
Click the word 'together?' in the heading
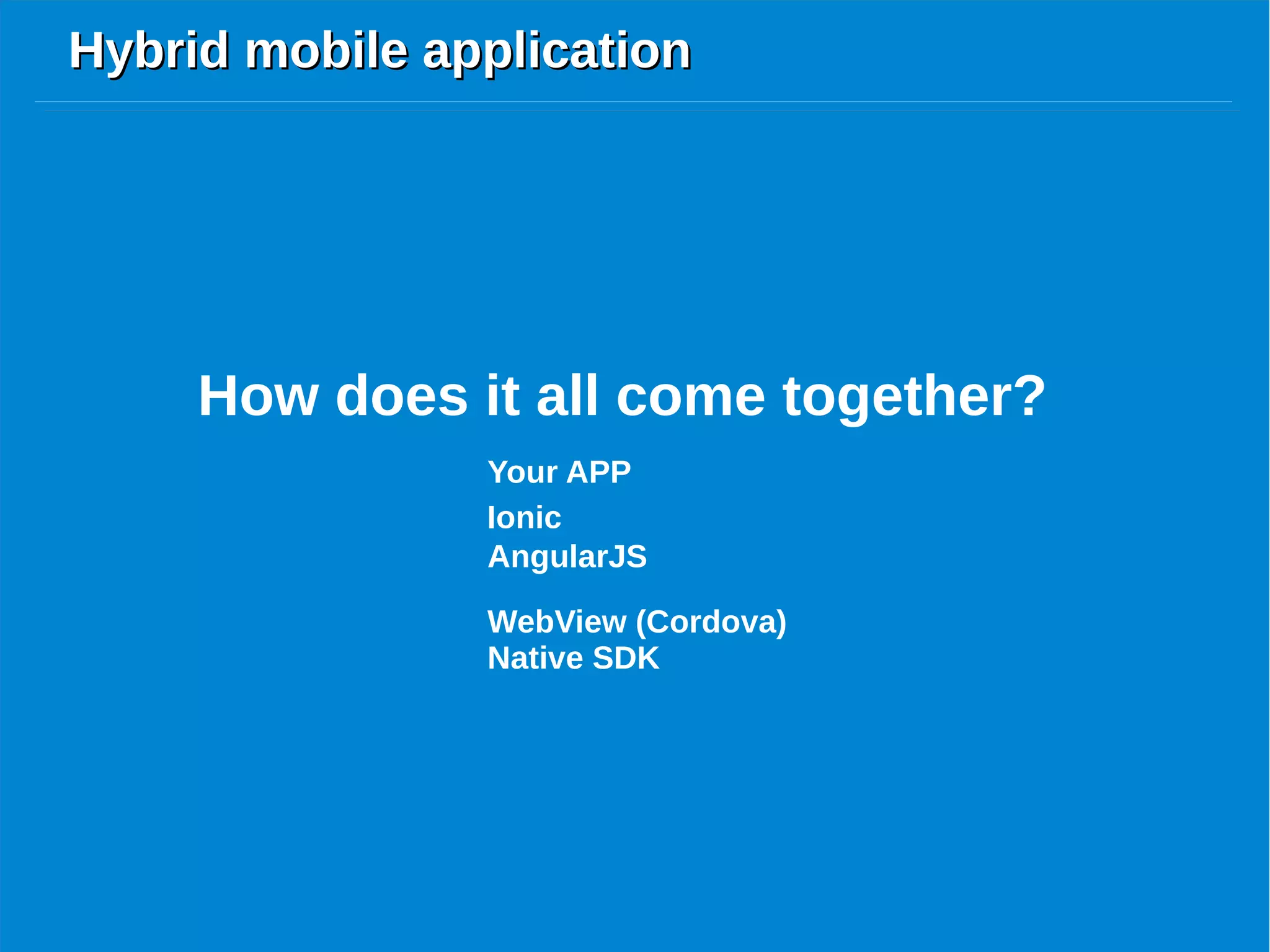click(x=914, y=396)
